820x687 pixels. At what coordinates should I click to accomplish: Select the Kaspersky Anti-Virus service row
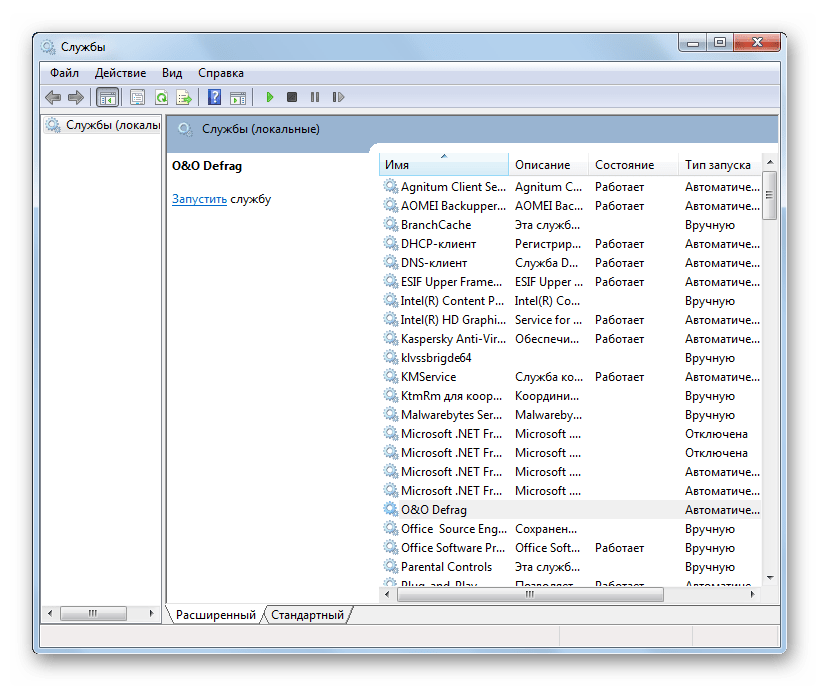[452, 339]
